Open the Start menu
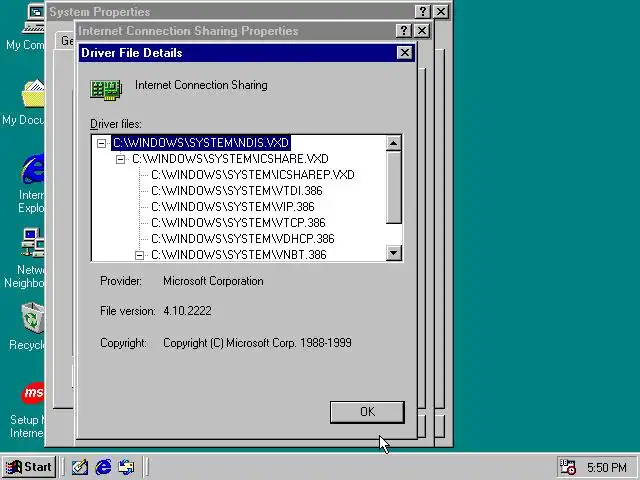Viewport: 640px width, 480px height. (29, 467)
